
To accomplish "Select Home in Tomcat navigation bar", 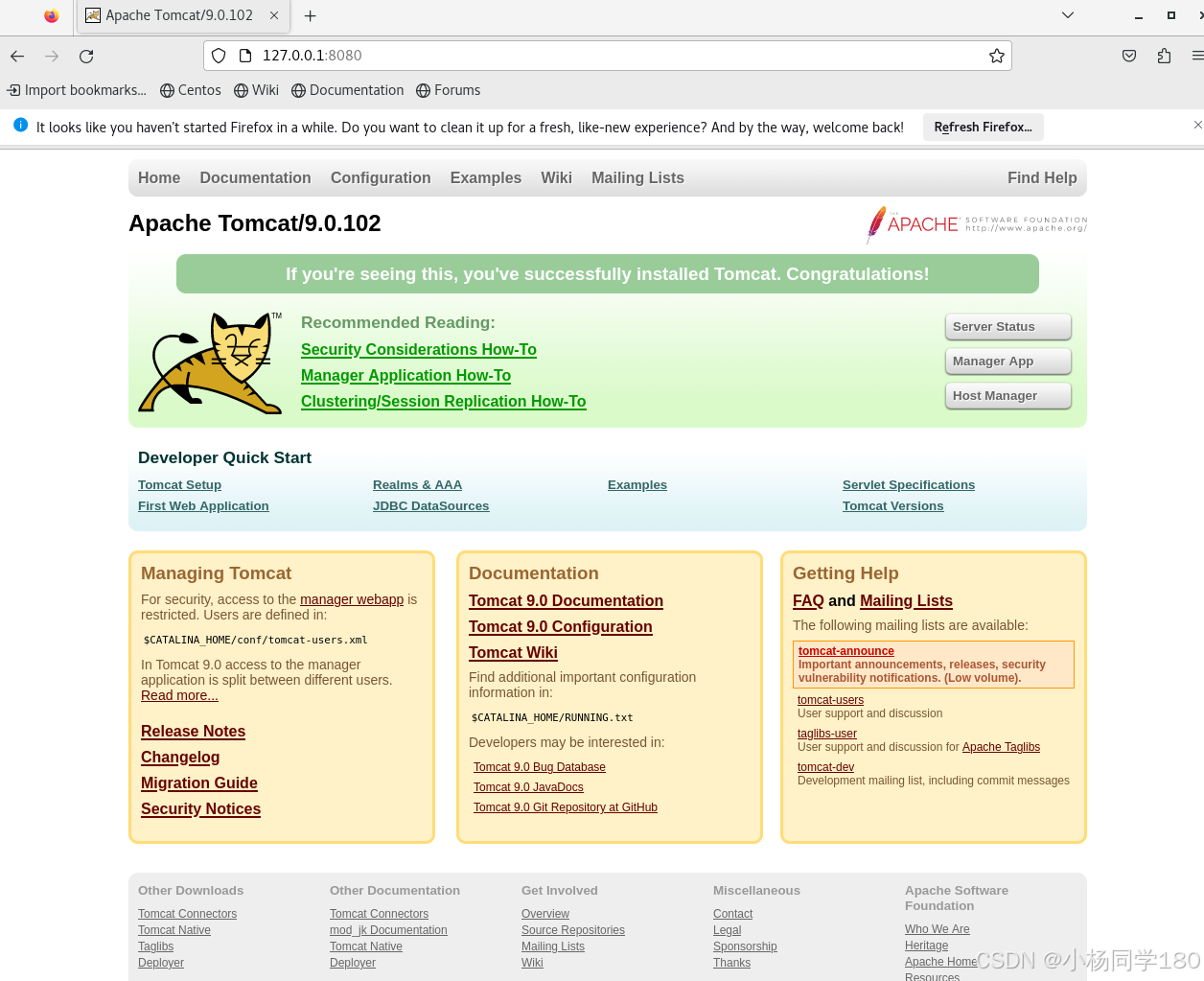I will tap(159, 178).
